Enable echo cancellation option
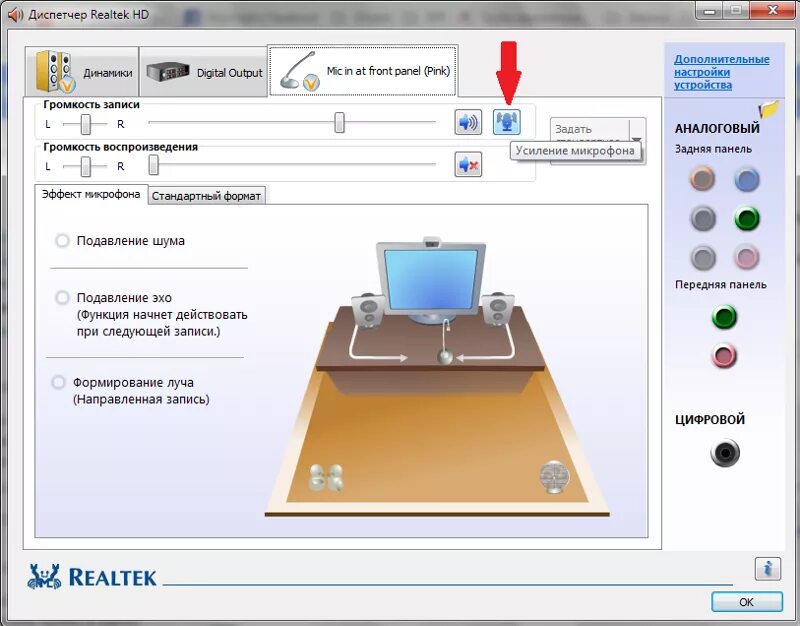The width and height of the screenshot is (800, 626). coord(62,297)
